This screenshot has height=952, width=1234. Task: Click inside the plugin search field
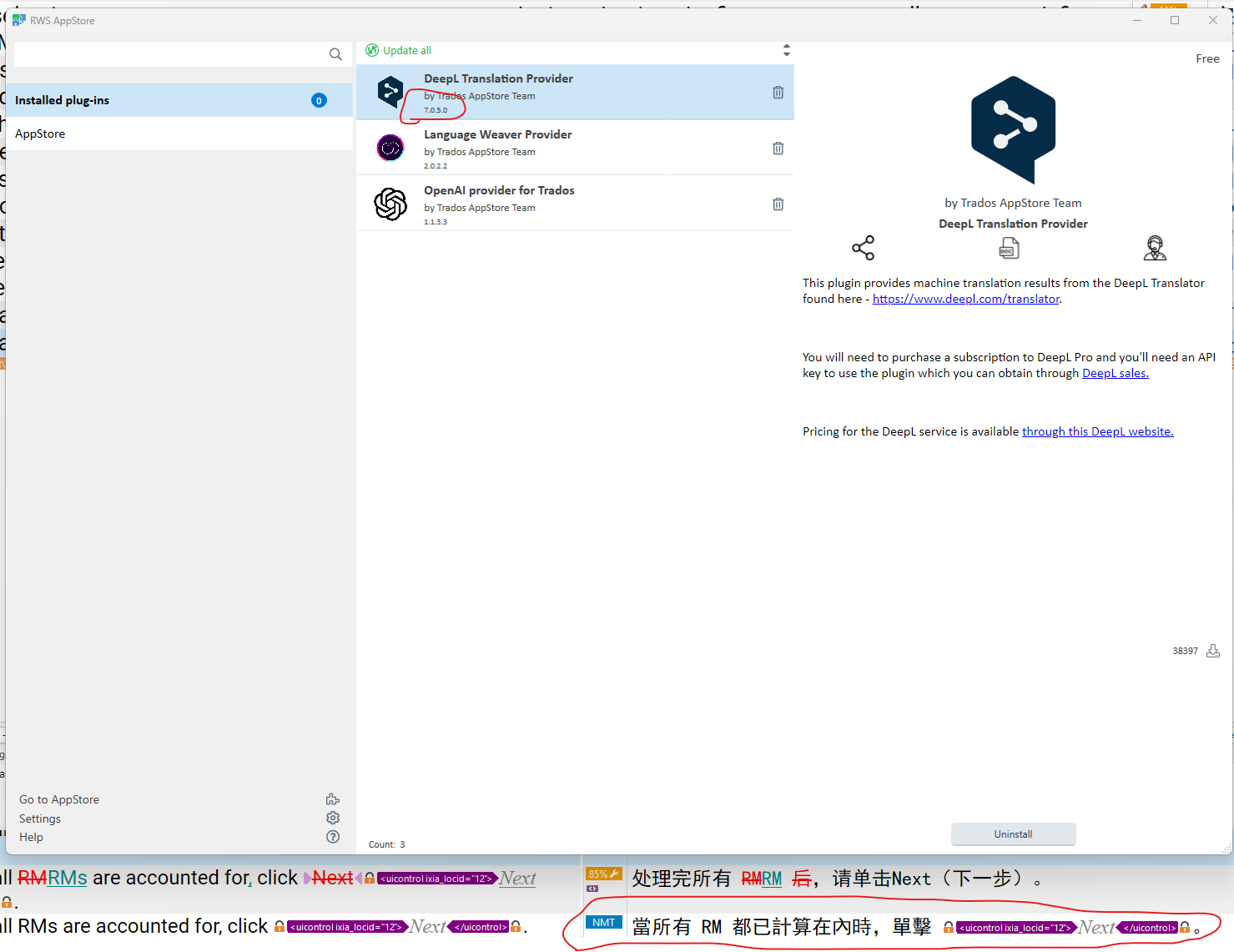[167, 53]
